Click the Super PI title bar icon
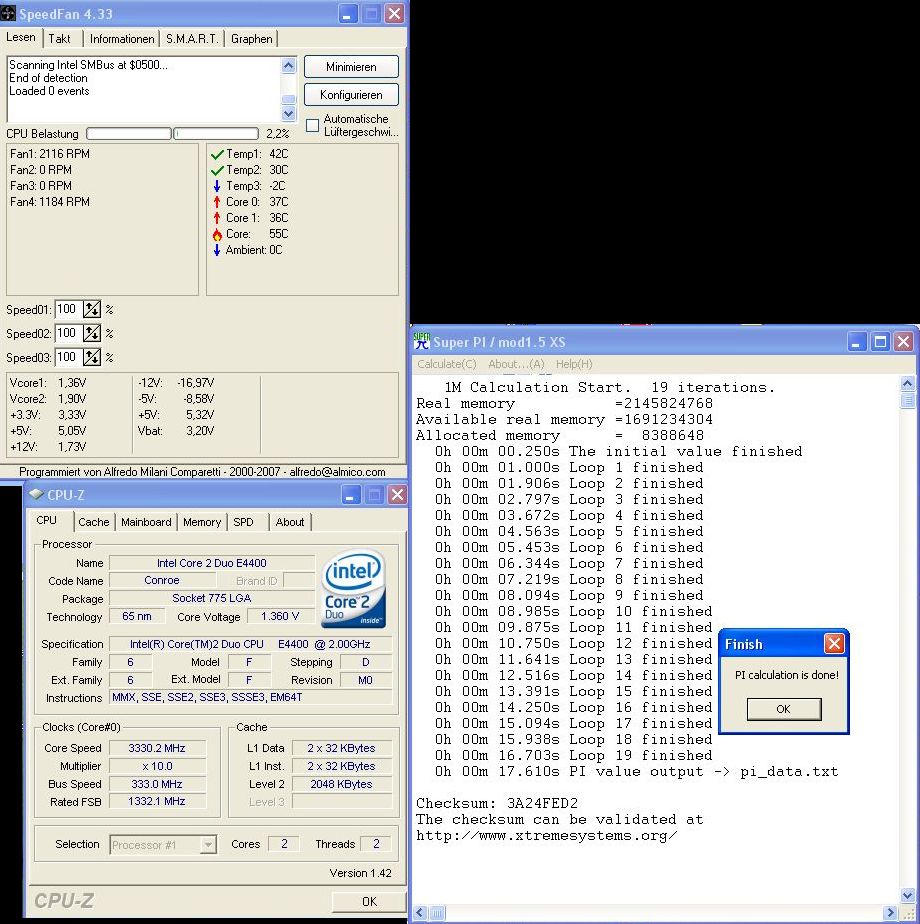The image size is (920, 924). 421,341
